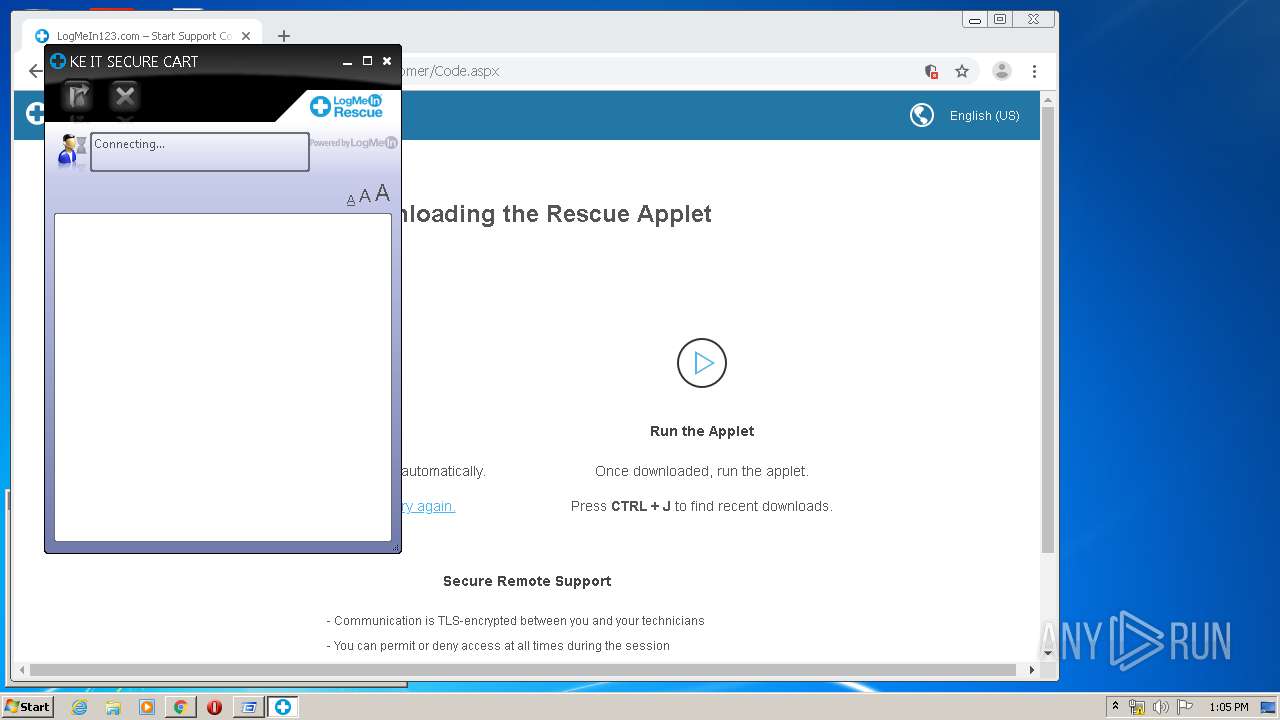The width and height of the screenshot is (1280, 720).
Task: Click the try again link in Chrome
Action: (428, 506)
